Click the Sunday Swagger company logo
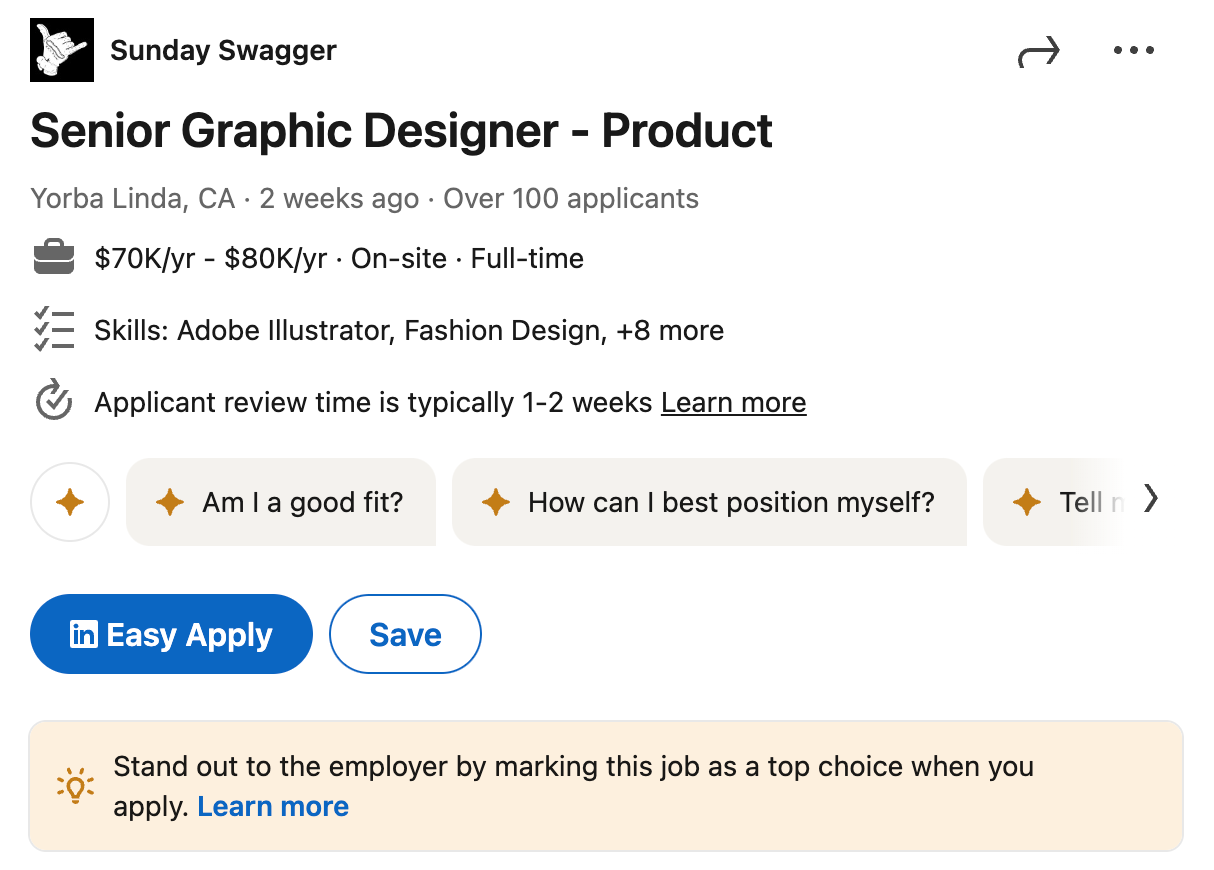Screen dimensions: 1214x870 [x=61, y=49]
